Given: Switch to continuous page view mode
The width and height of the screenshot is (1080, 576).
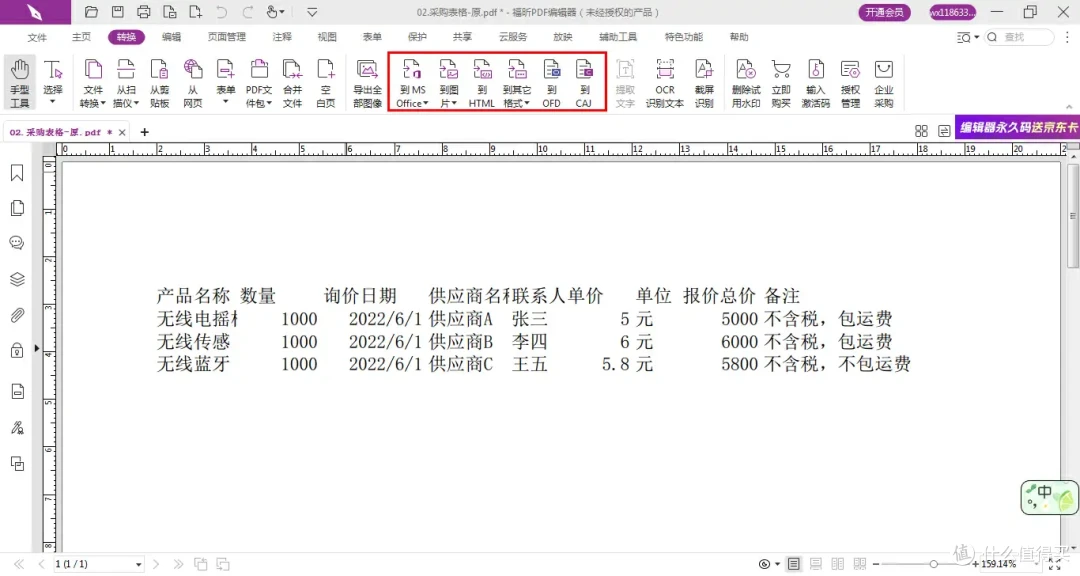Looking at the screenshot, I should (x=816, y=564).
